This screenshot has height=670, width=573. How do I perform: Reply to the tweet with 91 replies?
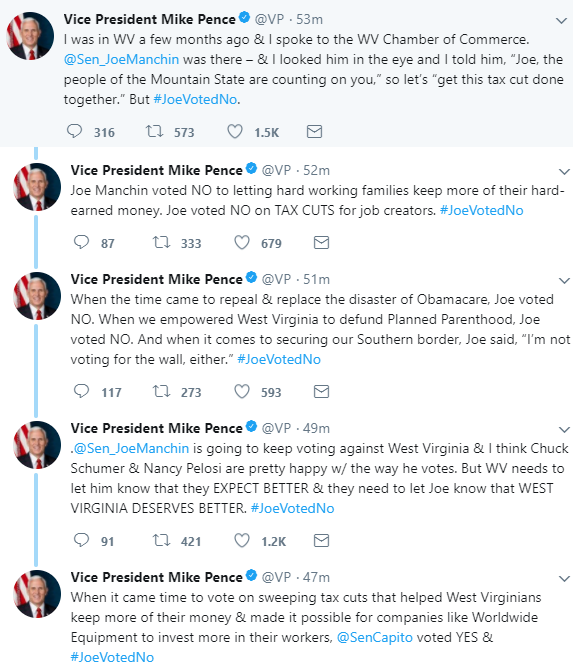pyautogui.click(x=81, y=540)
